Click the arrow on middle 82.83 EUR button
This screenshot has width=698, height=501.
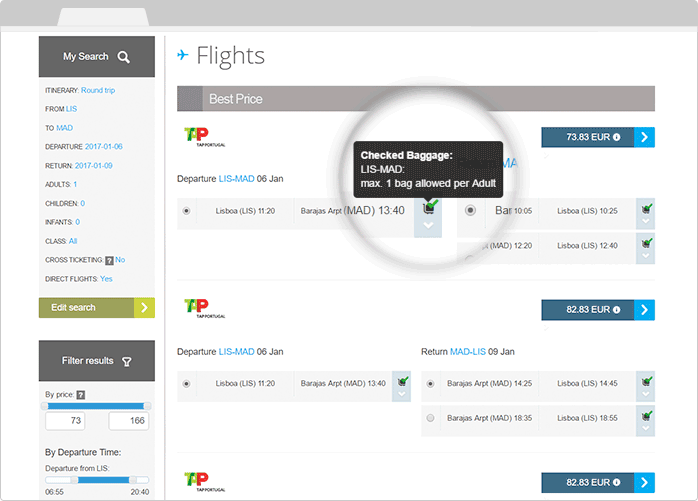tap(645, 310)
